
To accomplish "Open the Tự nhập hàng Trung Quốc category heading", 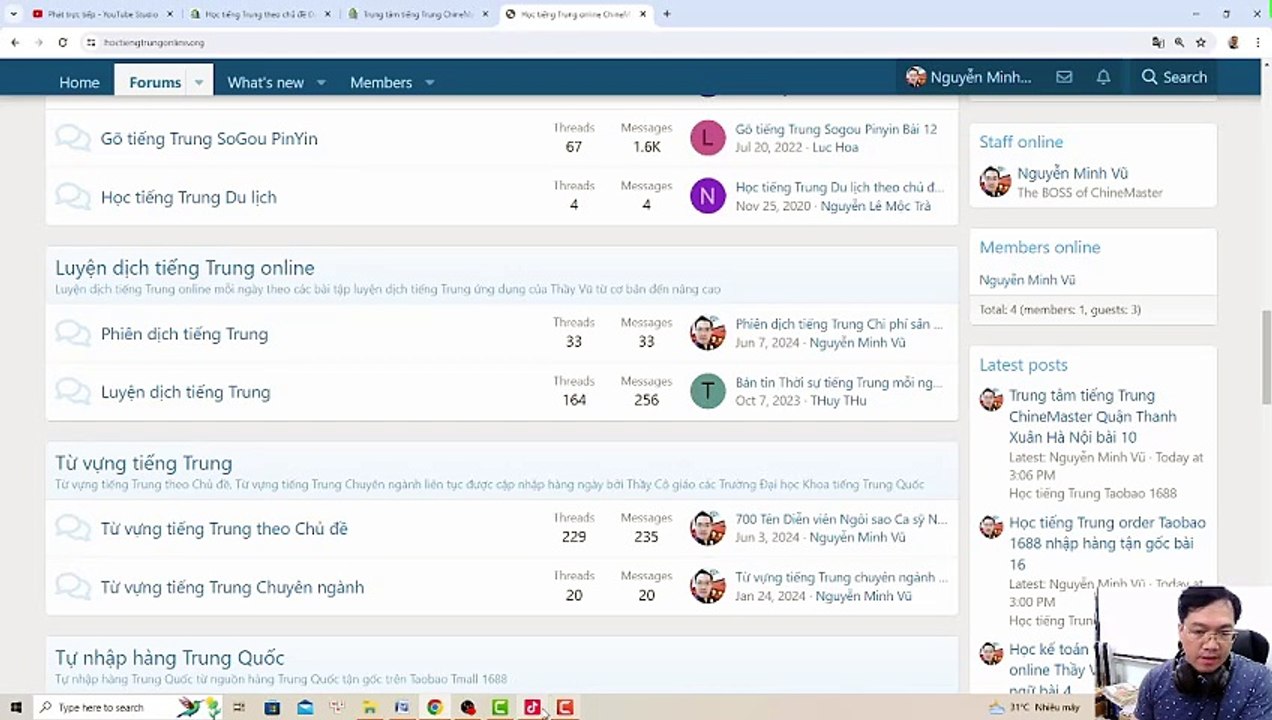I will (x=170, y=657).
